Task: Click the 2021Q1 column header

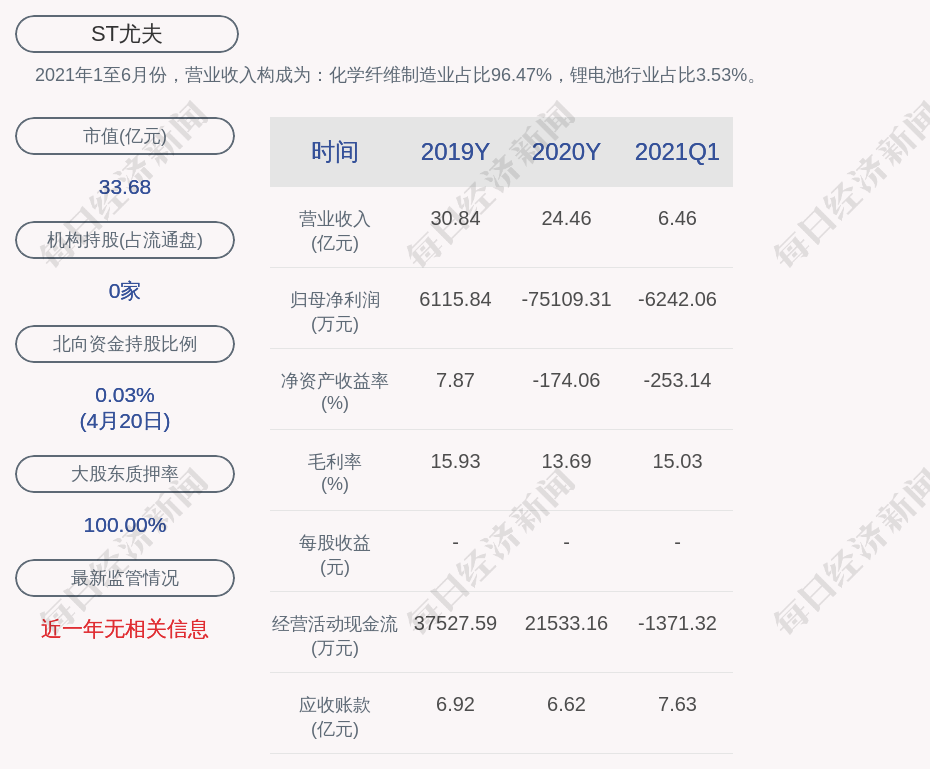Action: [677, 152]
